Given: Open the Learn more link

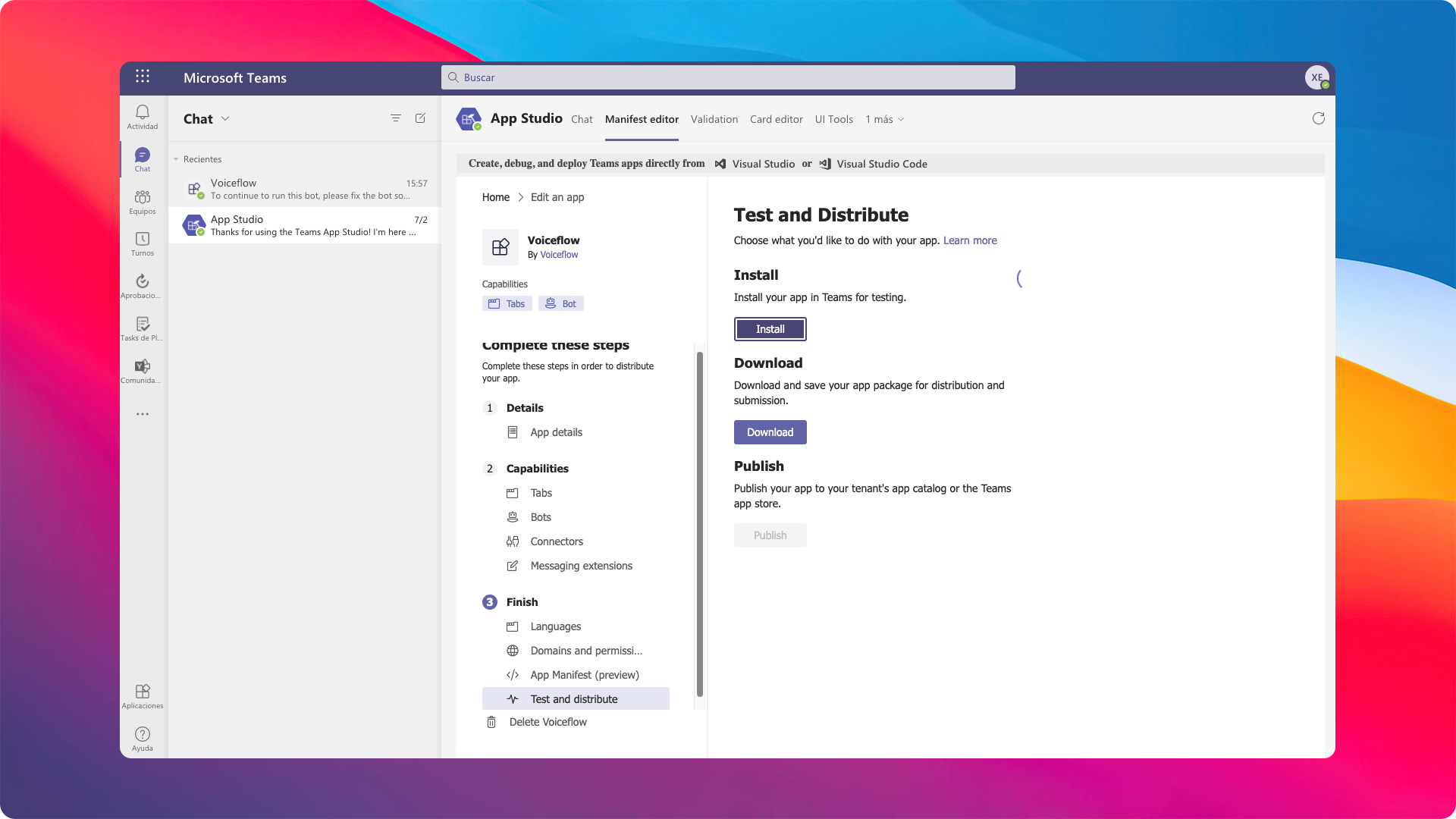Looking at the screenshot, I should click(970, 240).
